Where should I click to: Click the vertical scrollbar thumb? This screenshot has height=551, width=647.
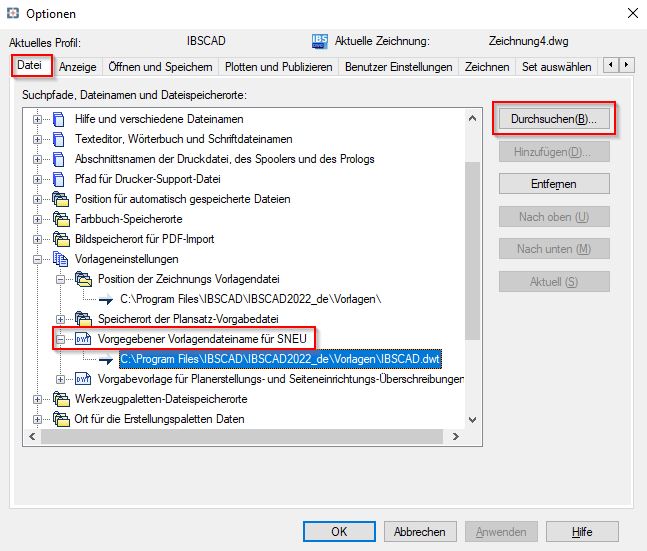click(472, 251)
